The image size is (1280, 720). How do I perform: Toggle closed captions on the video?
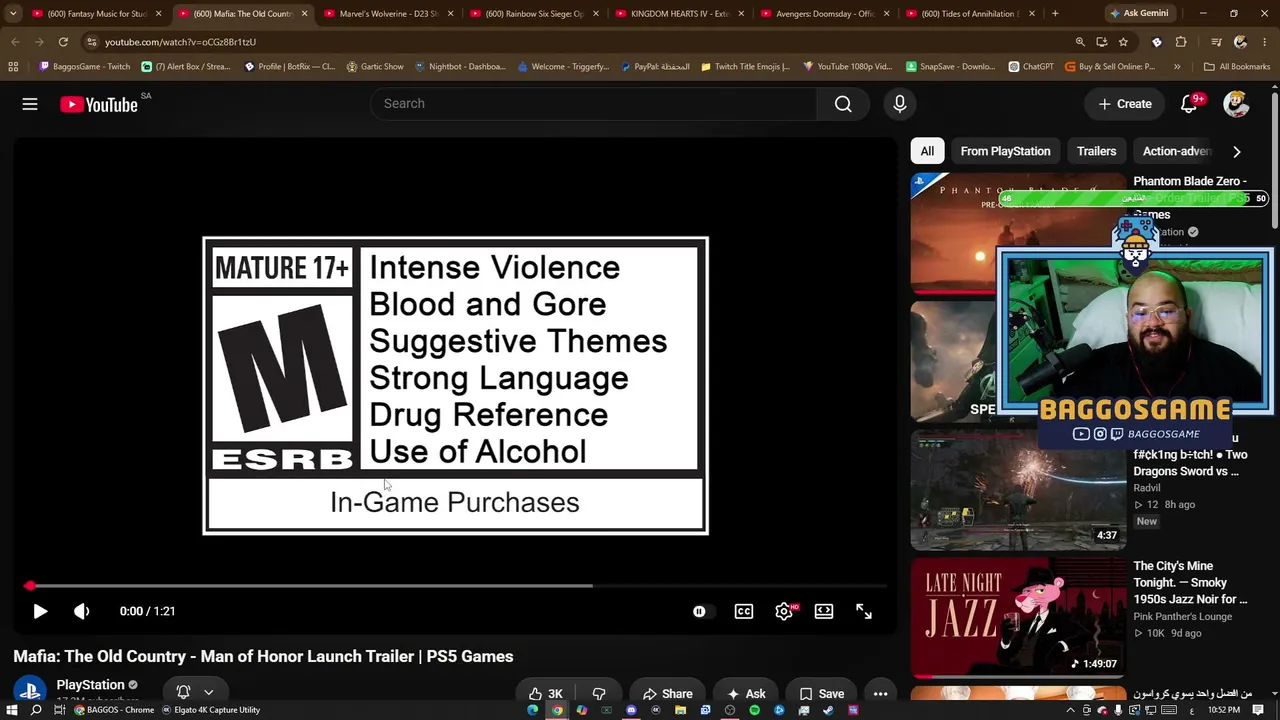click(x=744, y=611)
